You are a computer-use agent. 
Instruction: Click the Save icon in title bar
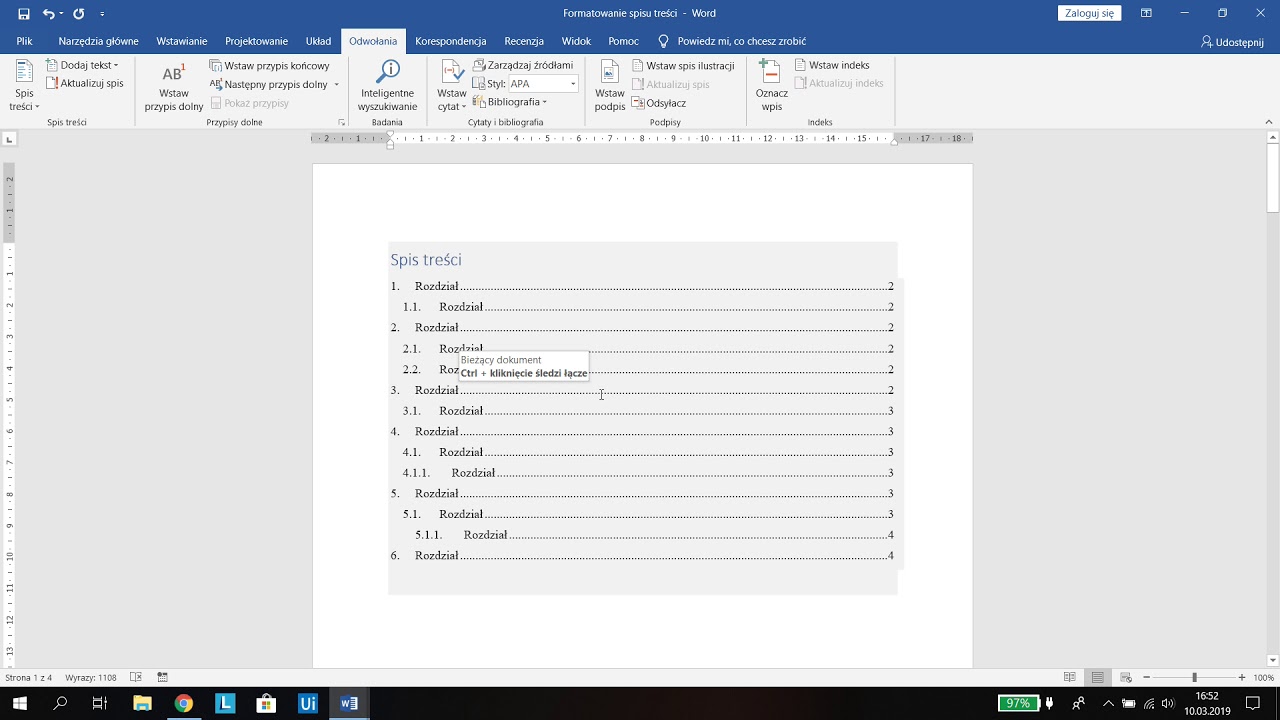(x=24, y=14)
